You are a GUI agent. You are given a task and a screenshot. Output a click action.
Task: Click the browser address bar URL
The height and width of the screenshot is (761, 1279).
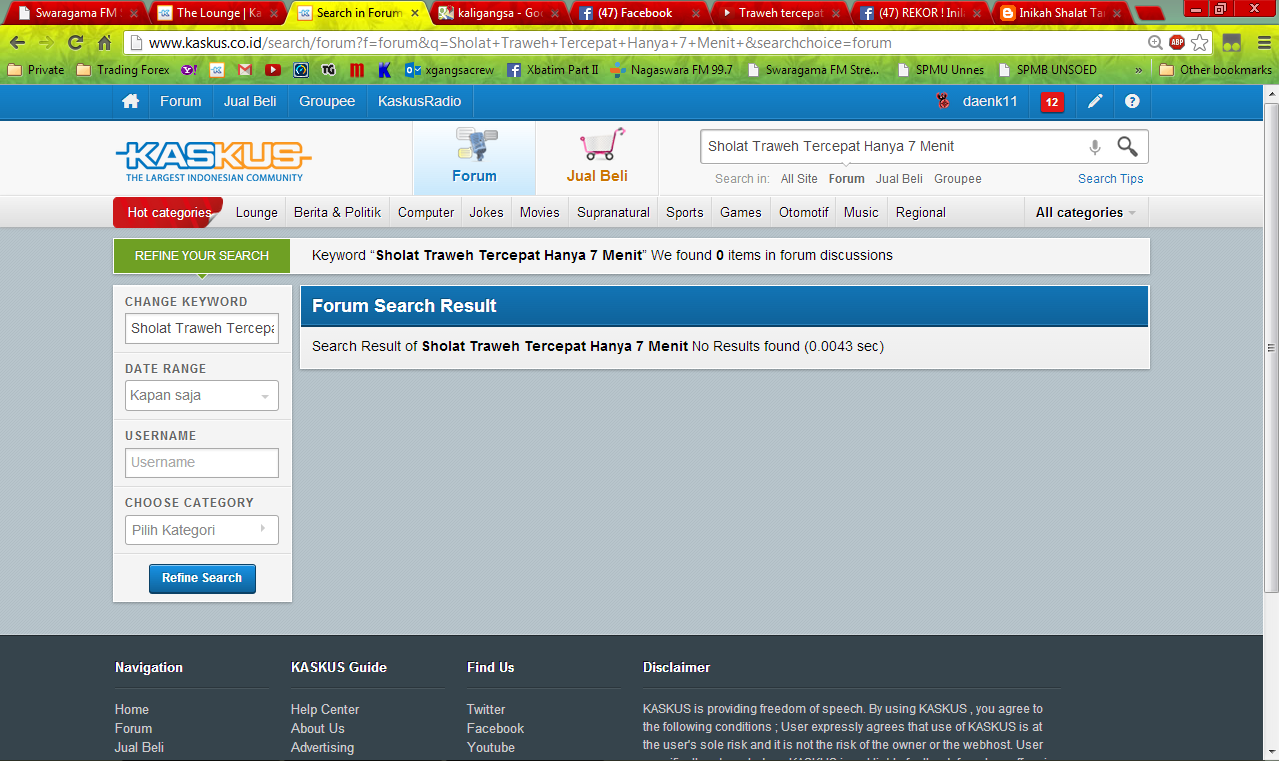tap(635, 43)
